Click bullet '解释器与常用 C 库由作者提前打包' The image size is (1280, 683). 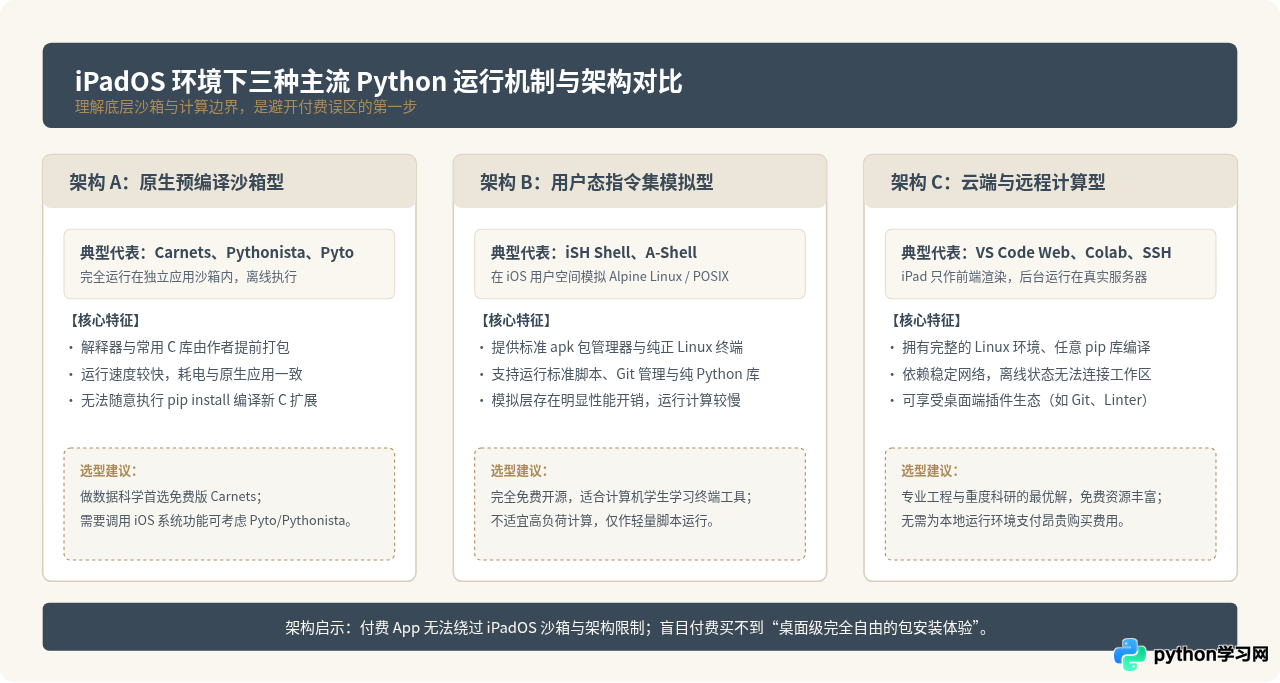[185, 347]
